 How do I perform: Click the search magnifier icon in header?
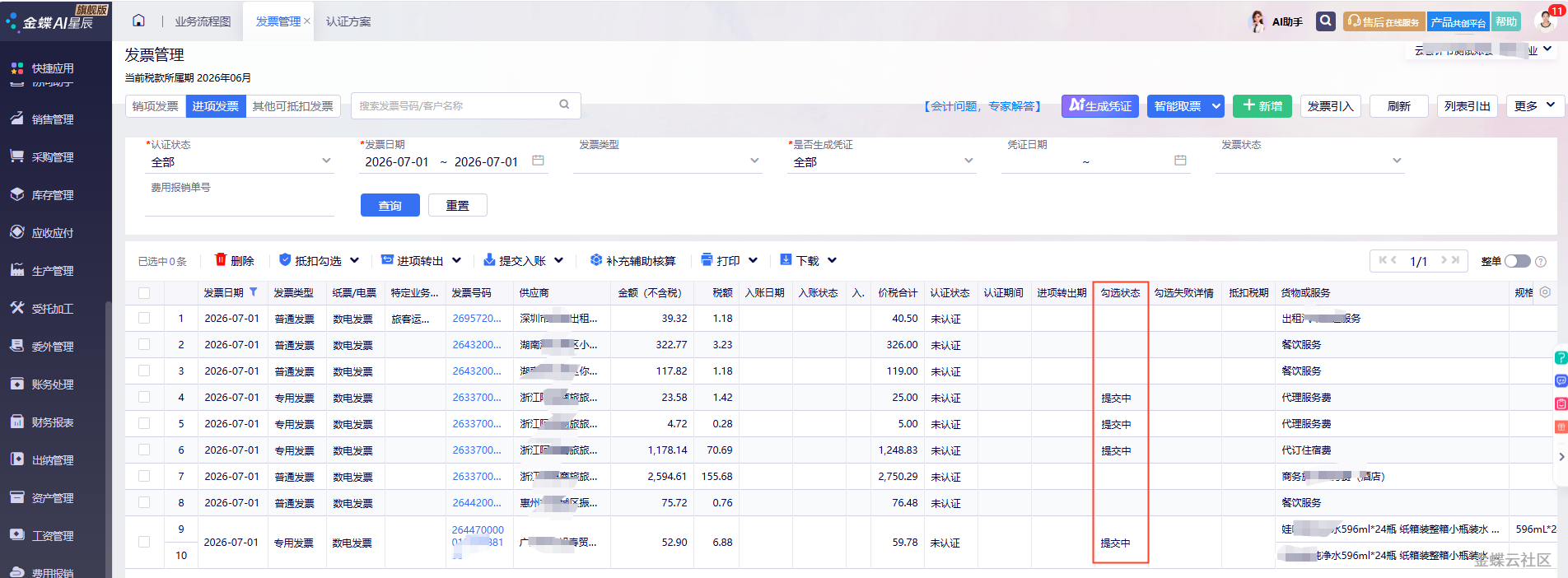click(1325, 21)
